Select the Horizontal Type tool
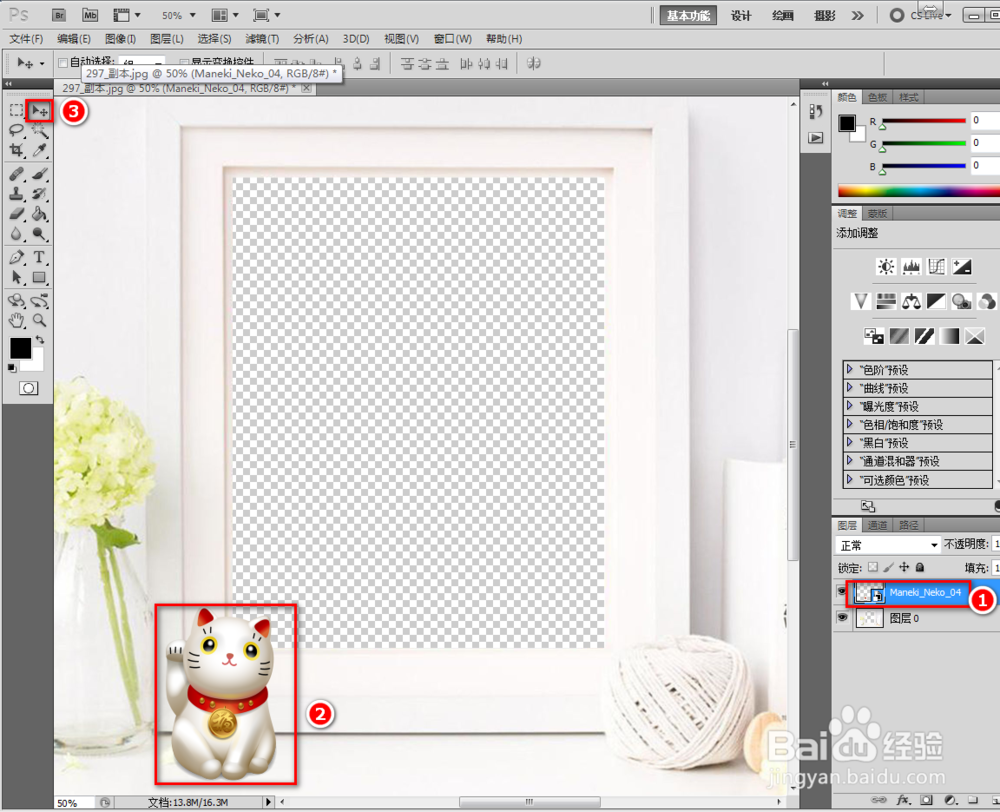 click(x=40, y=257)
